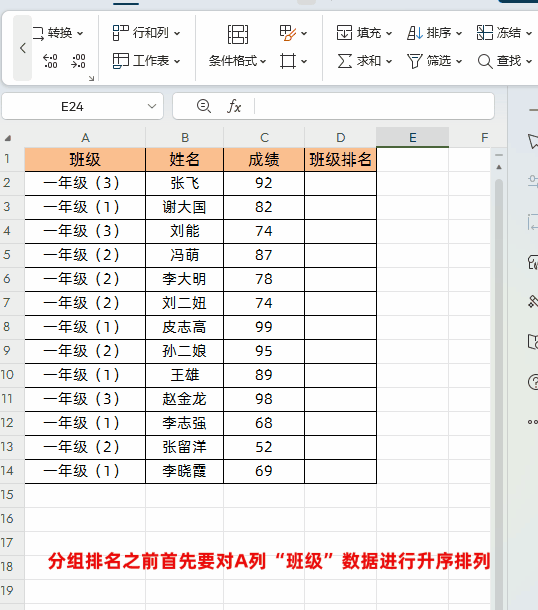This screenshot has height=610, width=538.
Task: Open the 转换 (Convert) dropdown
Action: (58, 33)
